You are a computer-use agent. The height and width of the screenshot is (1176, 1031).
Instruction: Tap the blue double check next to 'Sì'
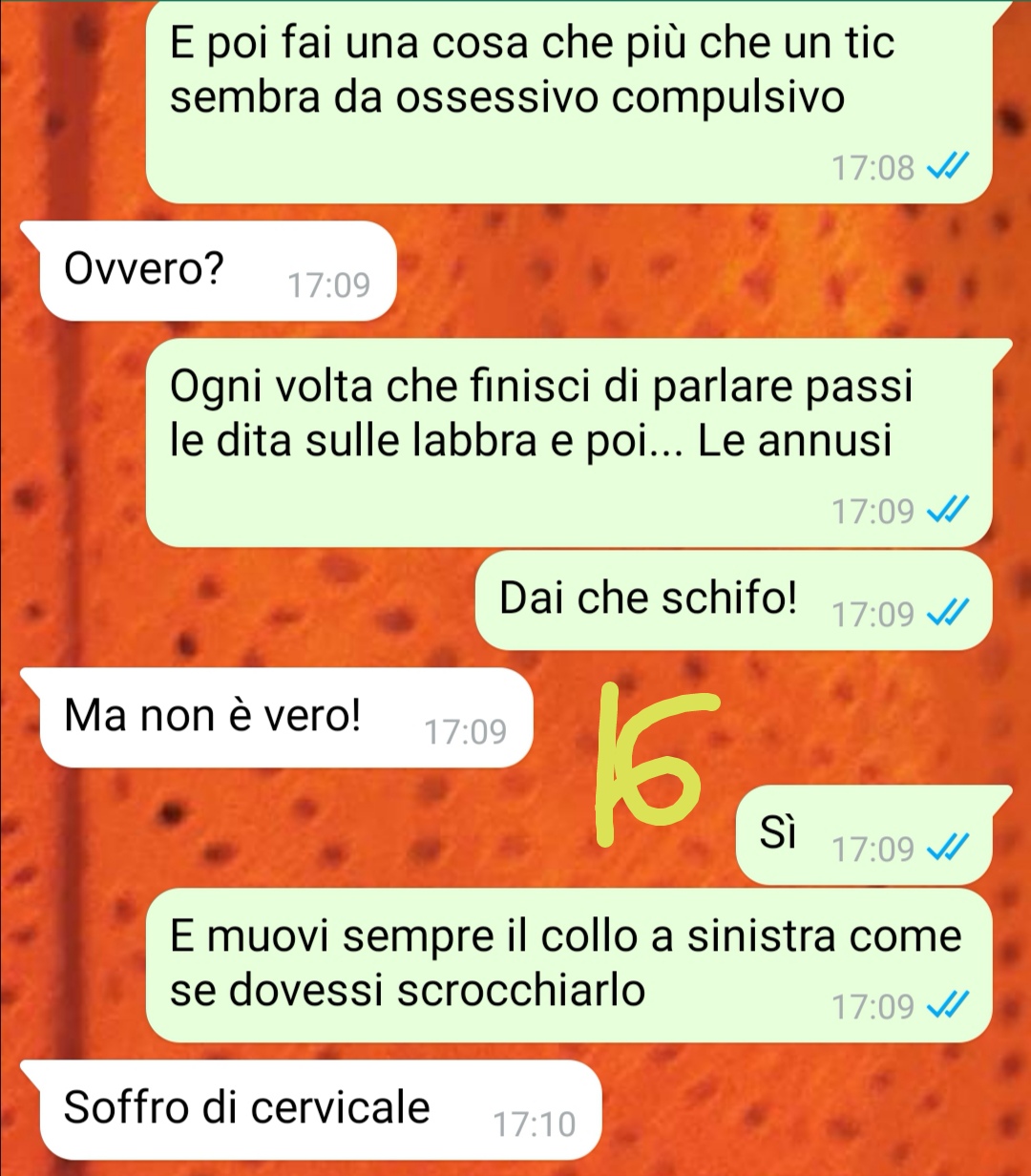[x=949, y=849]
